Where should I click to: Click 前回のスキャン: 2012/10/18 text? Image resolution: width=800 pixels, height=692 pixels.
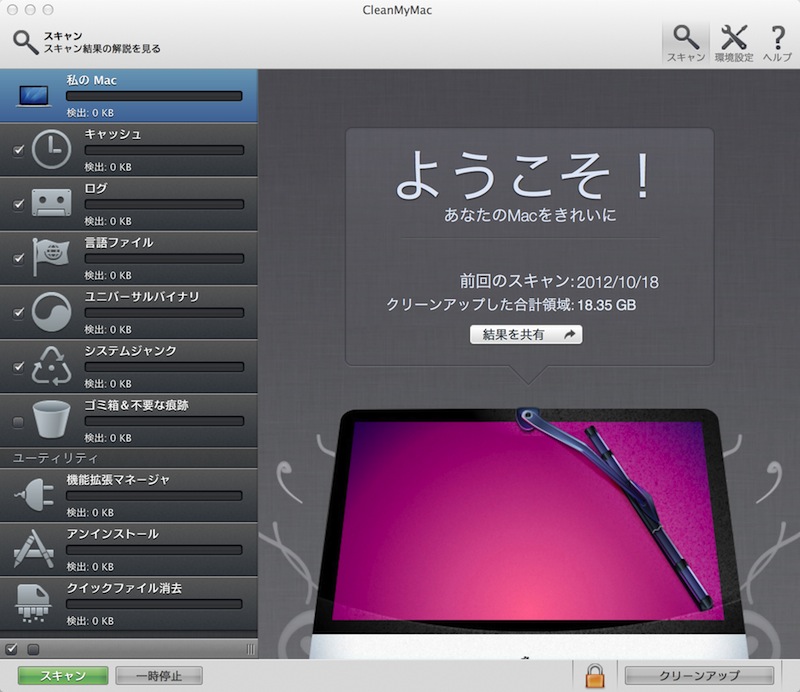coord(559,281)
